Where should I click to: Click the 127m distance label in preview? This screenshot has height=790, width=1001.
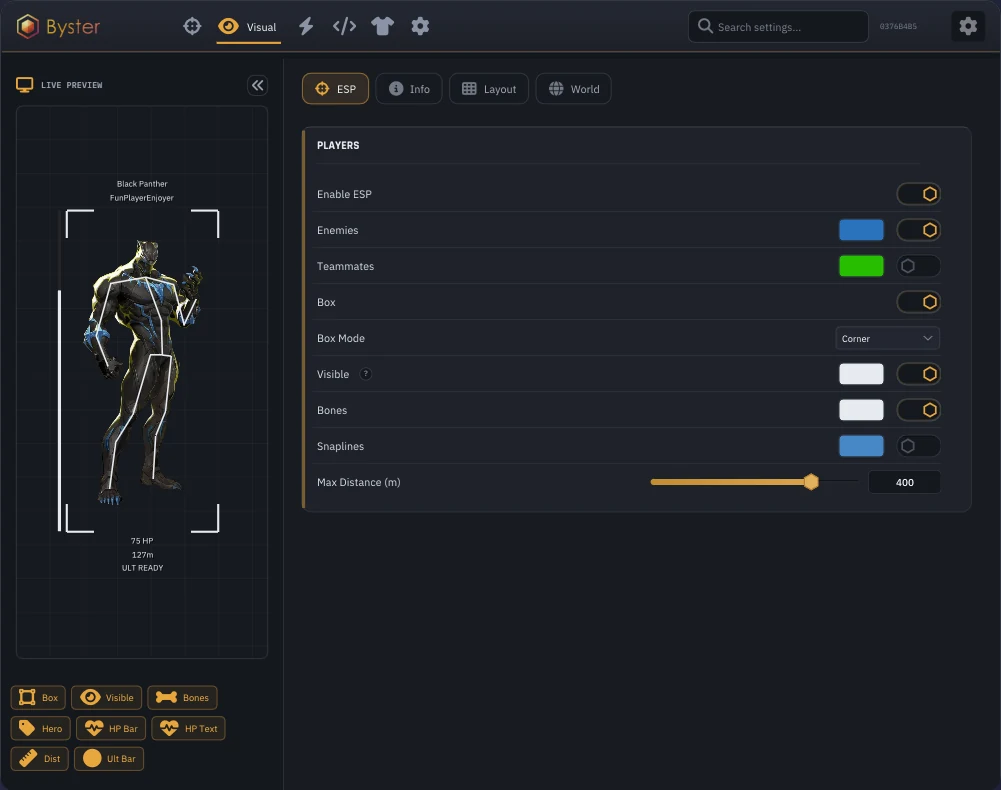142,555
